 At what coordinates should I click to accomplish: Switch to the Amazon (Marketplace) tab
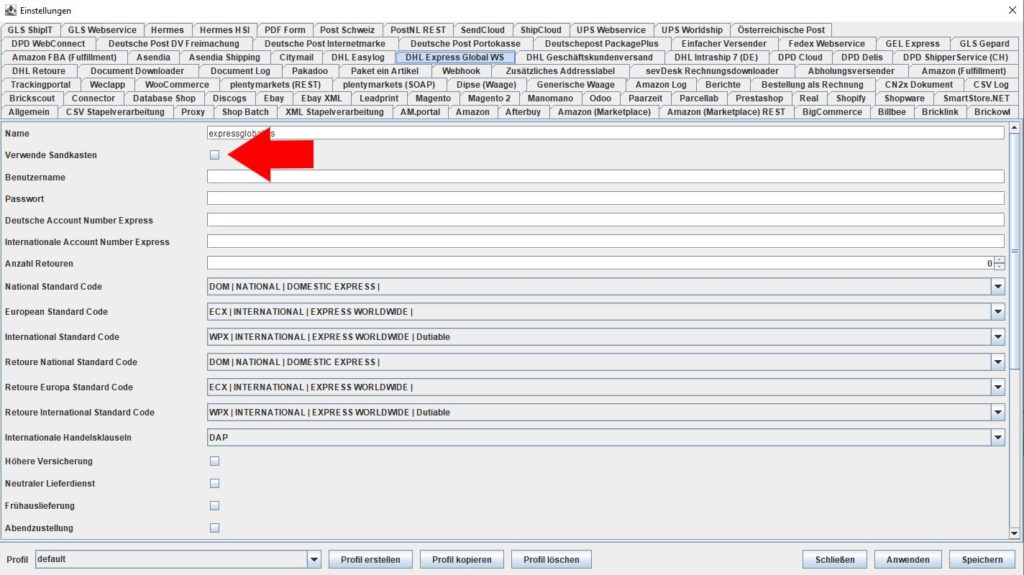coord(604,112)
